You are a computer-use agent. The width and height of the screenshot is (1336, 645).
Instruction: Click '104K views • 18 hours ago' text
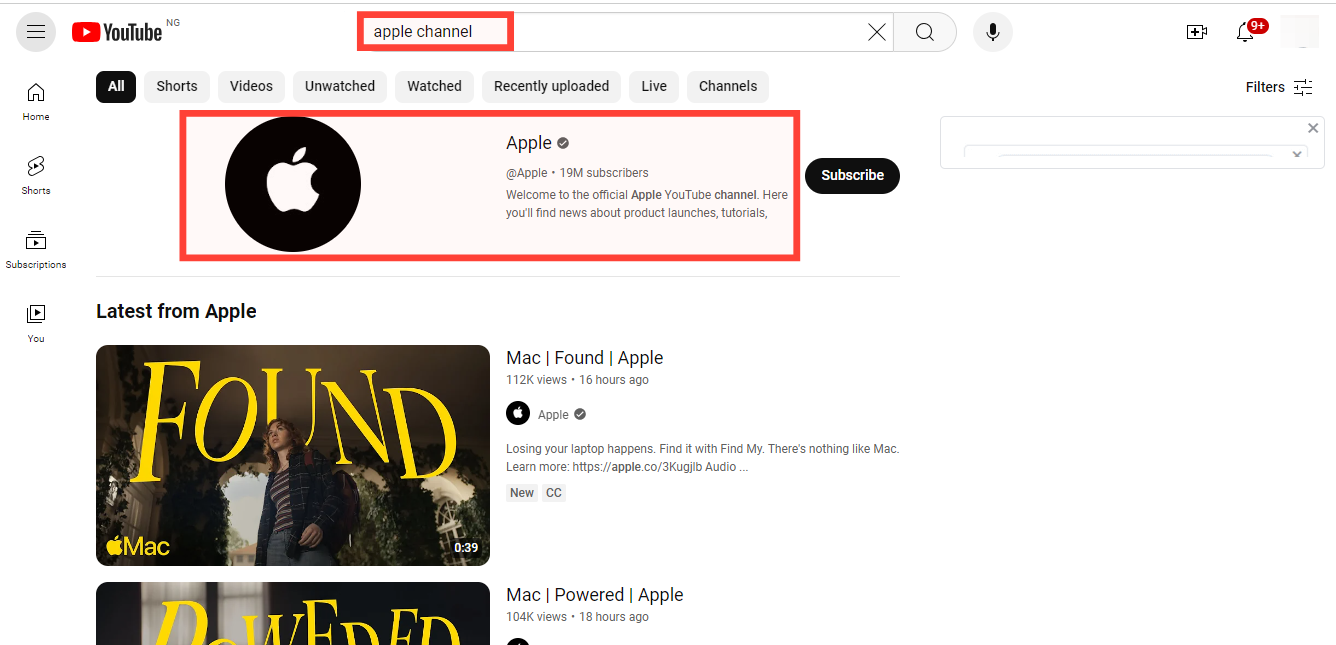(x=577, y=617)
